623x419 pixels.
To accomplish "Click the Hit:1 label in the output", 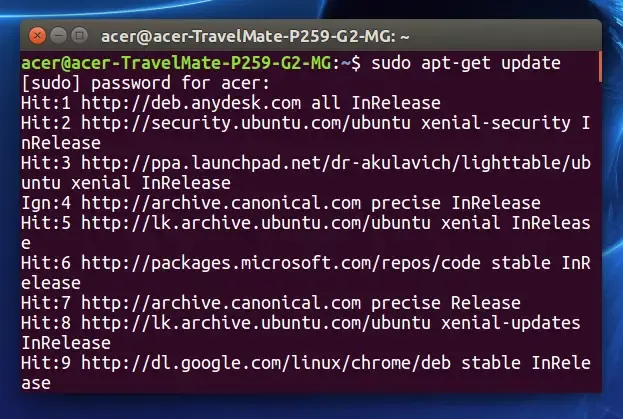I will (x=46, y=102).
